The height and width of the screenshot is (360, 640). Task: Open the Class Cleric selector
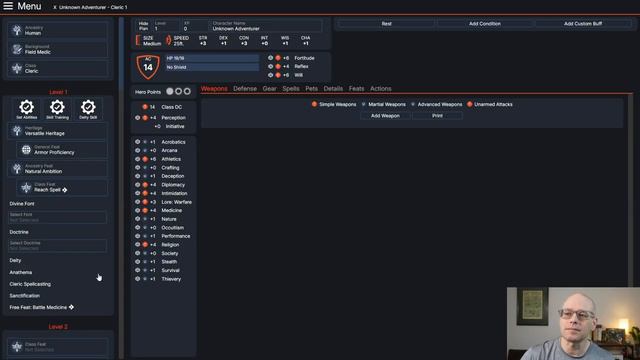[58, 68]
